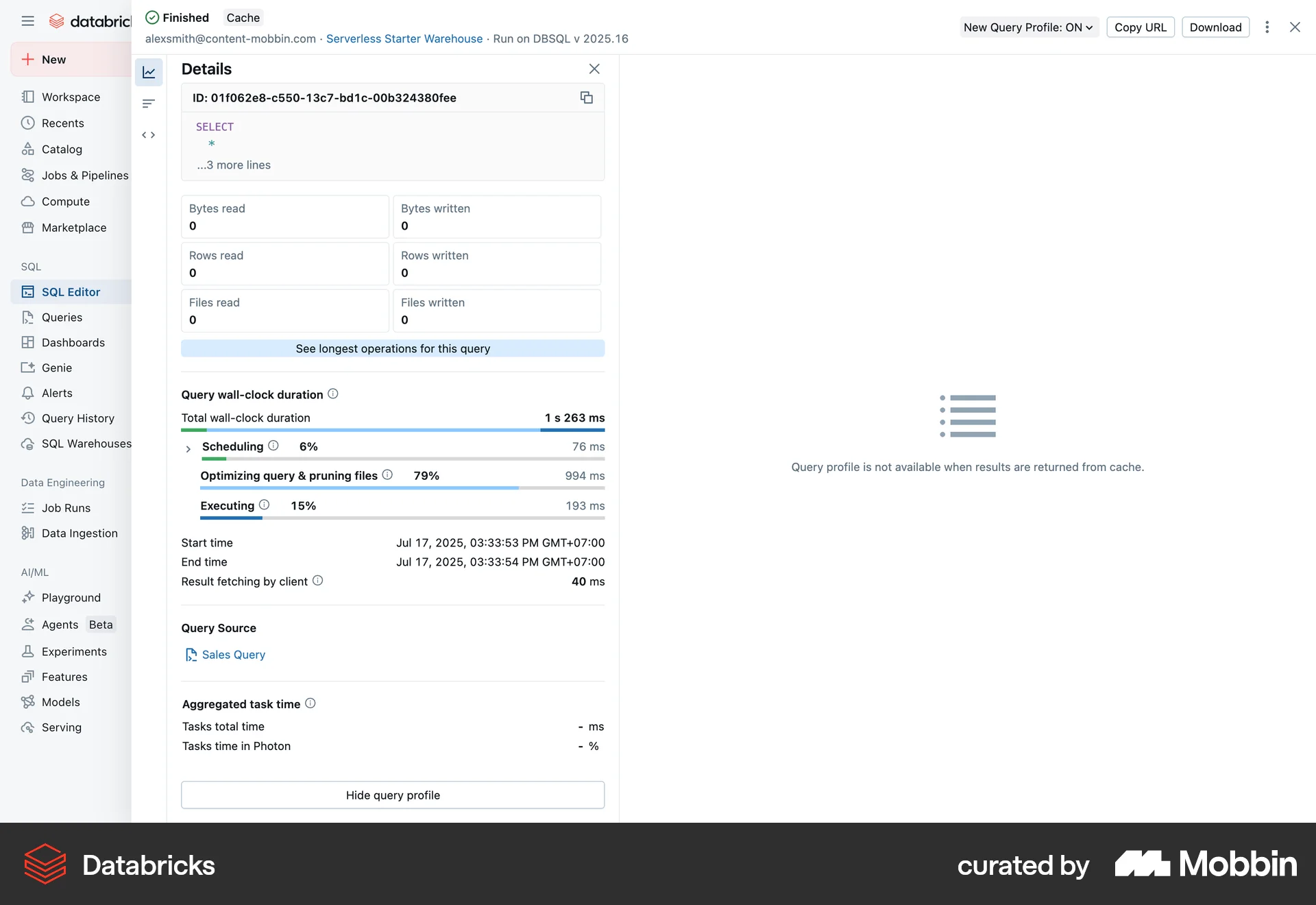Screen dimensions: 1316x905
Task: Collapse the sidebar with the hamburger icon
Action: pos(28,21)
